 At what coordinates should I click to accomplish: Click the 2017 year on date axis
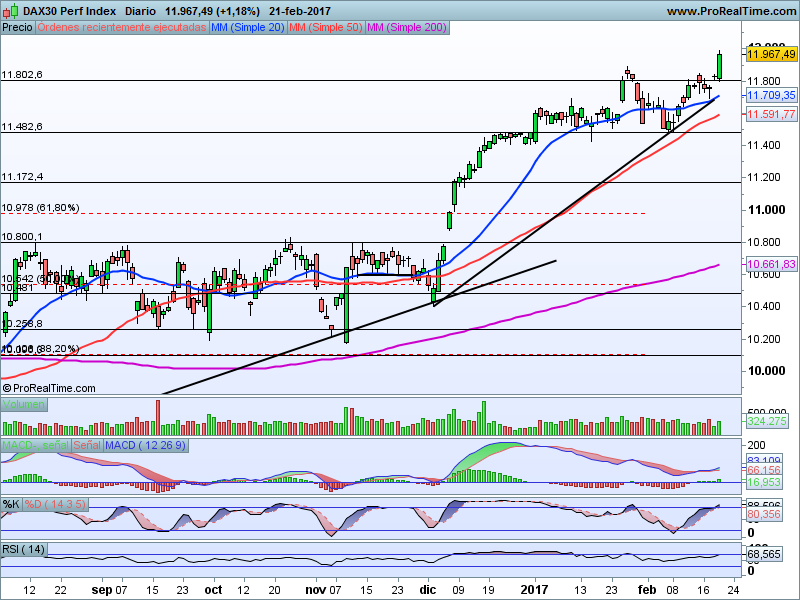(535, 590)
